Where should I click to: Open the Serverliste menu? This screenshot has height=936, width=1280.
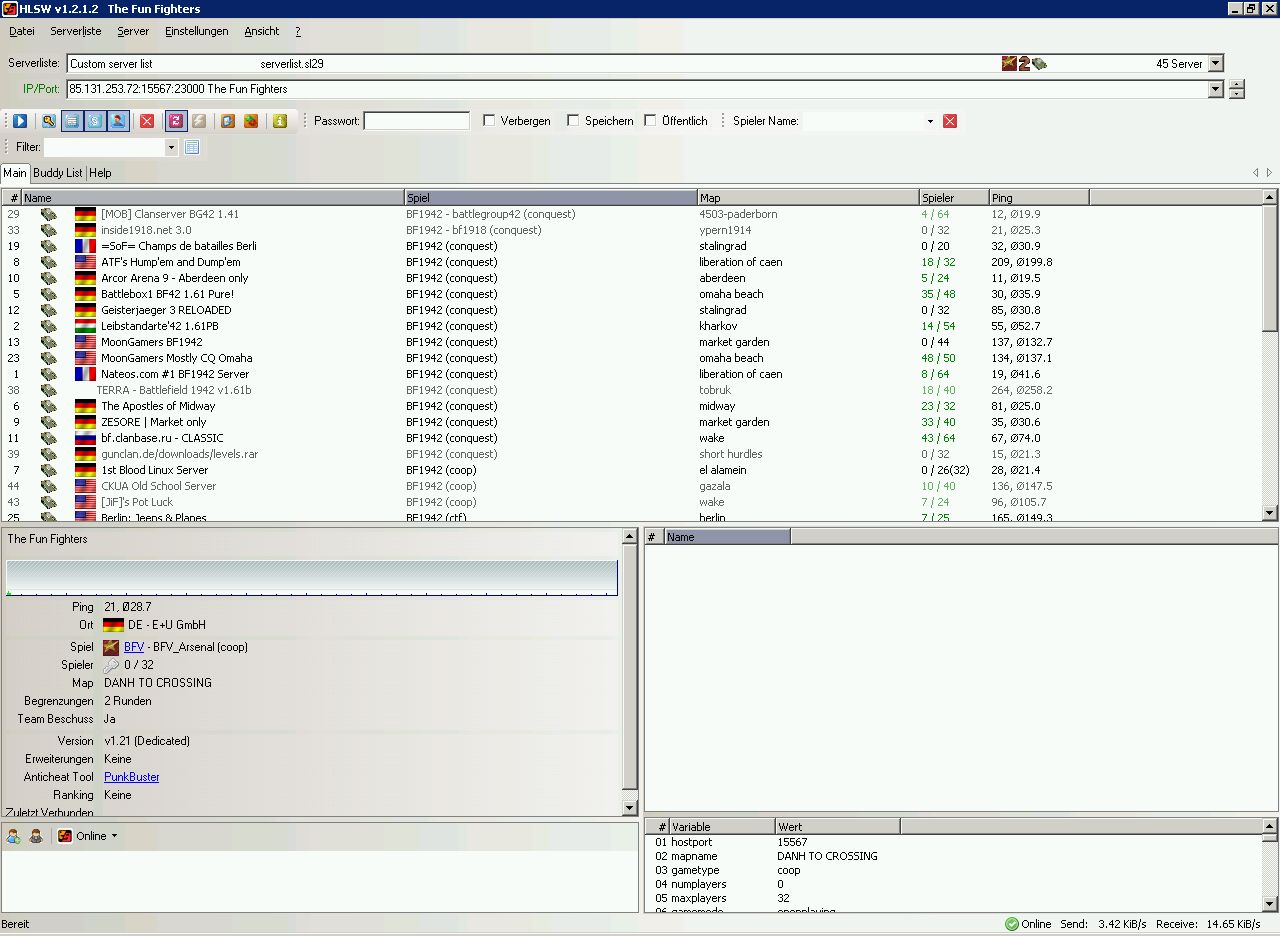click(x=76, y=31)
